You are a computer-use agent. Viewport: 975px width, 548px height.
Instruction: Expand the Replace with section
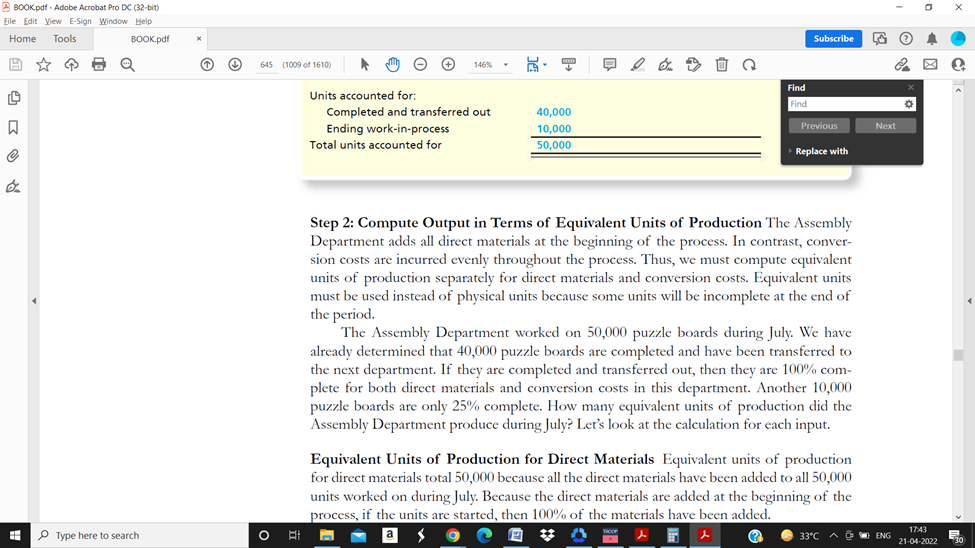(x=820, y=151)
